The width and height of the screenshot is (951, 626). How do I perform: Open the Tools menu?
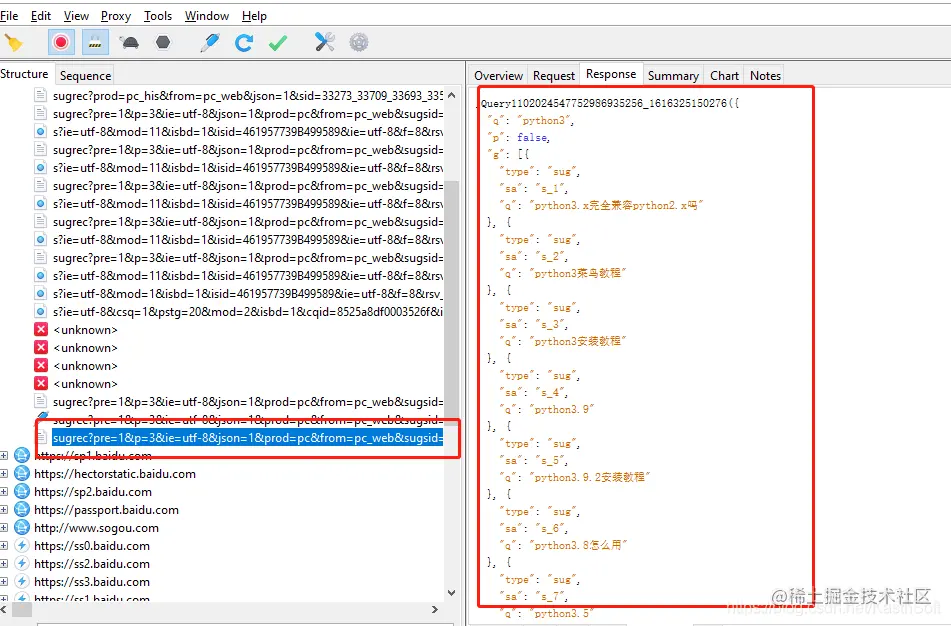158,16
